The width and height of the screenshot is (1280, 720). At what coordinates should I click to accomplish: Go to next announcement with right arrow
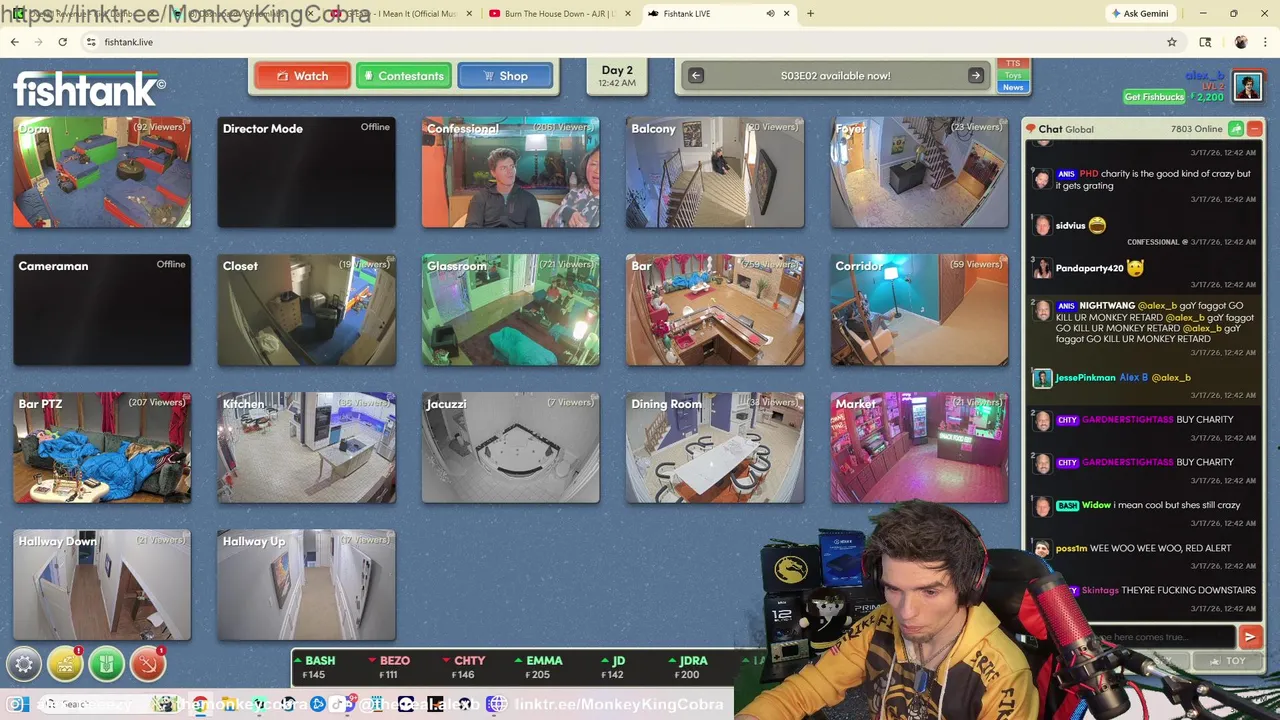976,76
